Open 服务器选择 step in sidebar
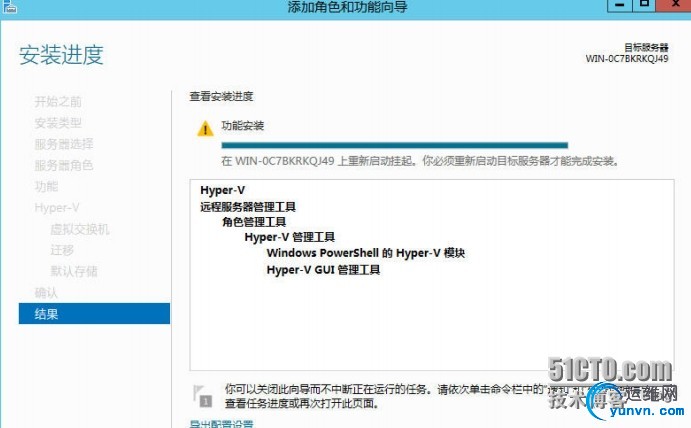Screen dimensions: 691x428 (64, 144)
